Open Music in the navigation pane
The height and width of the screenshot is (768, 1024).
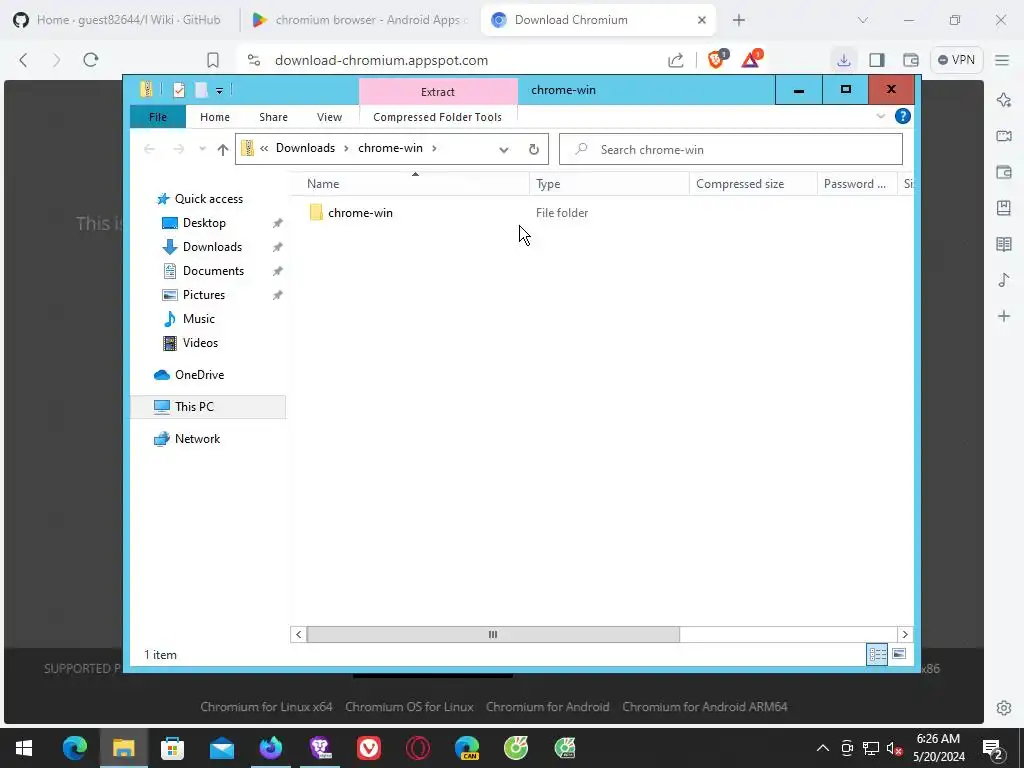[x=199, y=319]
